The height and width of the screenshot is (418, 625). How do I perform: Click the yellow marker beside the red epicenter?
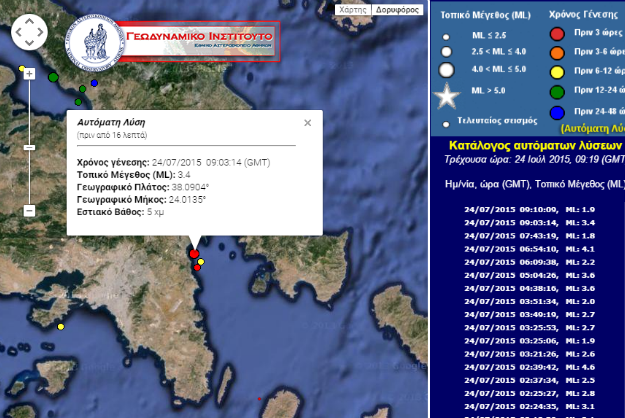coord(201,262)
